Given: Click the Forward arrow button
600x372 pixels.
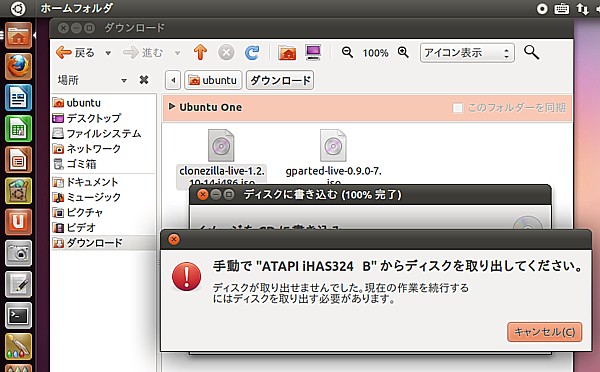Looking at the screenshot, I should tap(143, 52).
